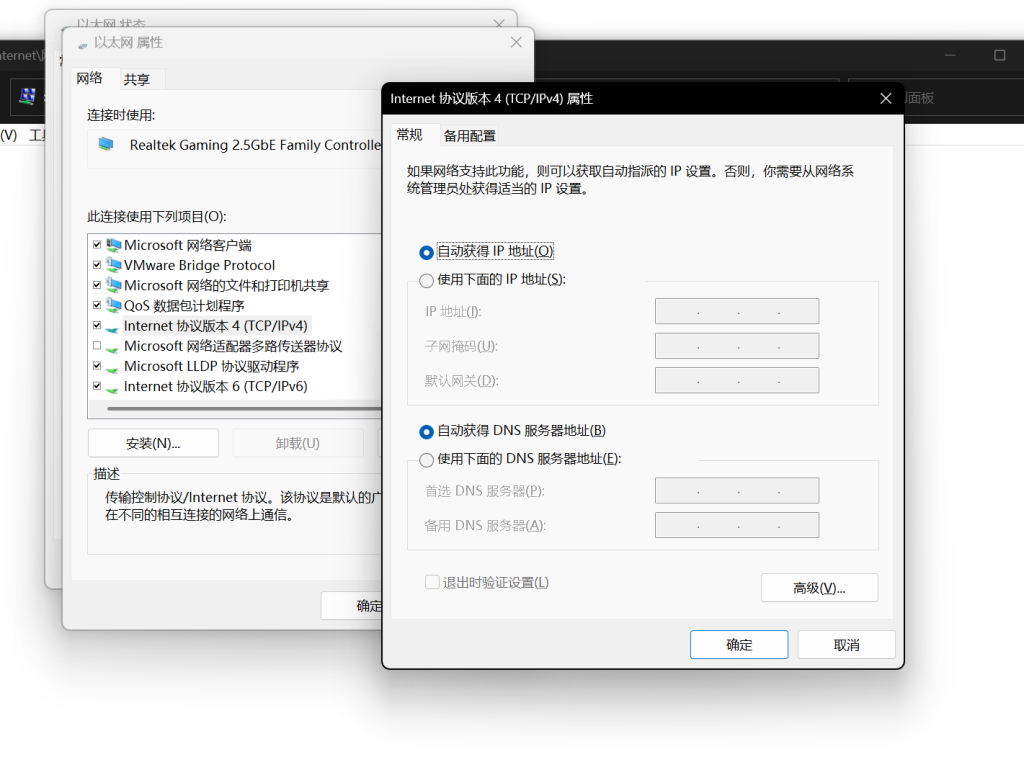
Task: Select 使用下面的 IP 地址 option
Action: 427,281
